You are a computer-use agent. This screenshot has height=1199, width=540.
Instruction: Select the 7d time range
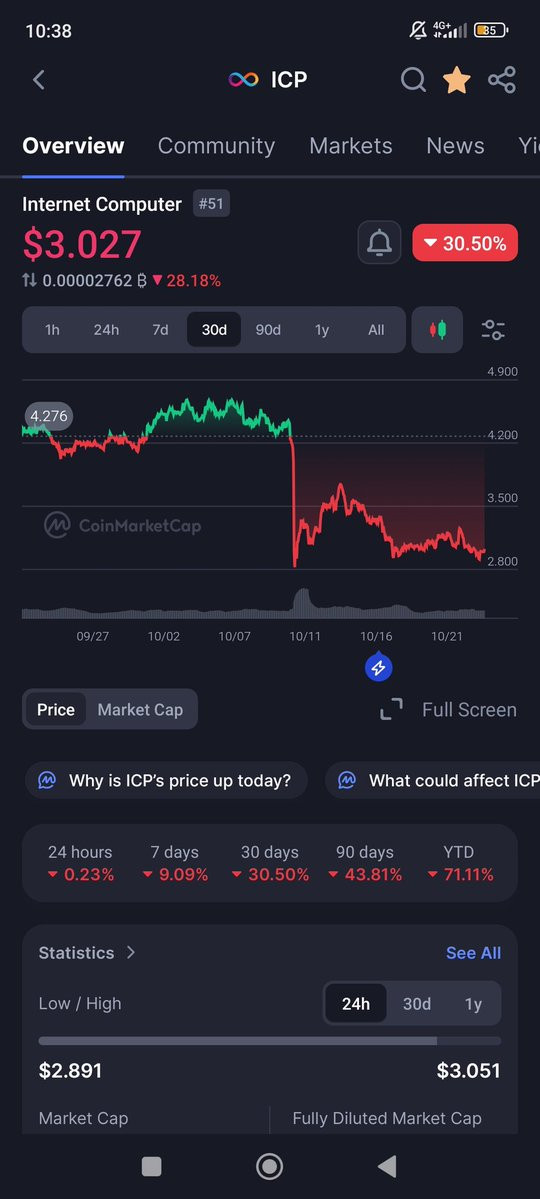click(x=160, y=330)
